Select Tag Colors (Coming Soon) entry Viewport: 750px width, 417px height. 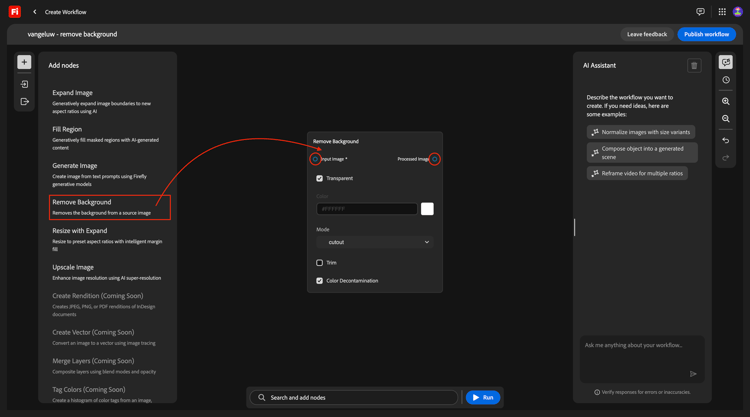109,394
